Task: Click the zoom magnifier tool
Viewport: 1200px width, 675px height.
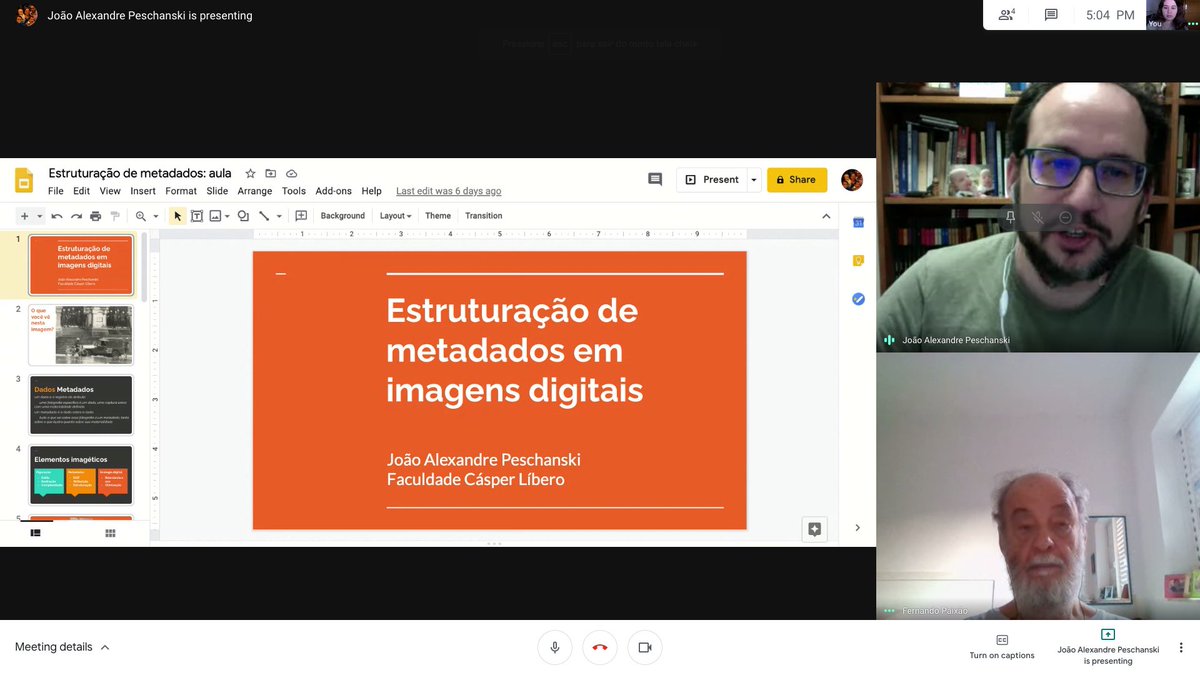Action: click(141, 216)
